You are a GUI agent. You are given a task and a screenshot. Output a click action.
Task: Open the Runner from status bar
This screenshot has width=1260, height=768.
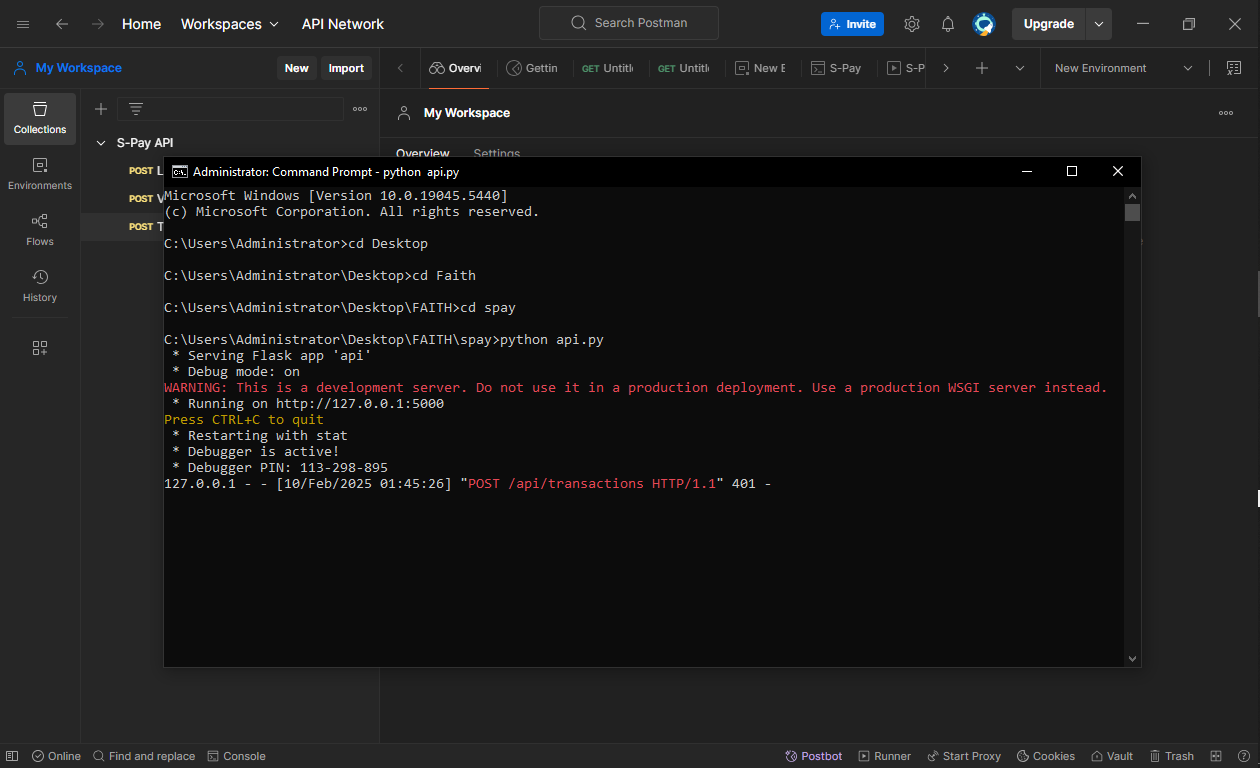(884, 756)
